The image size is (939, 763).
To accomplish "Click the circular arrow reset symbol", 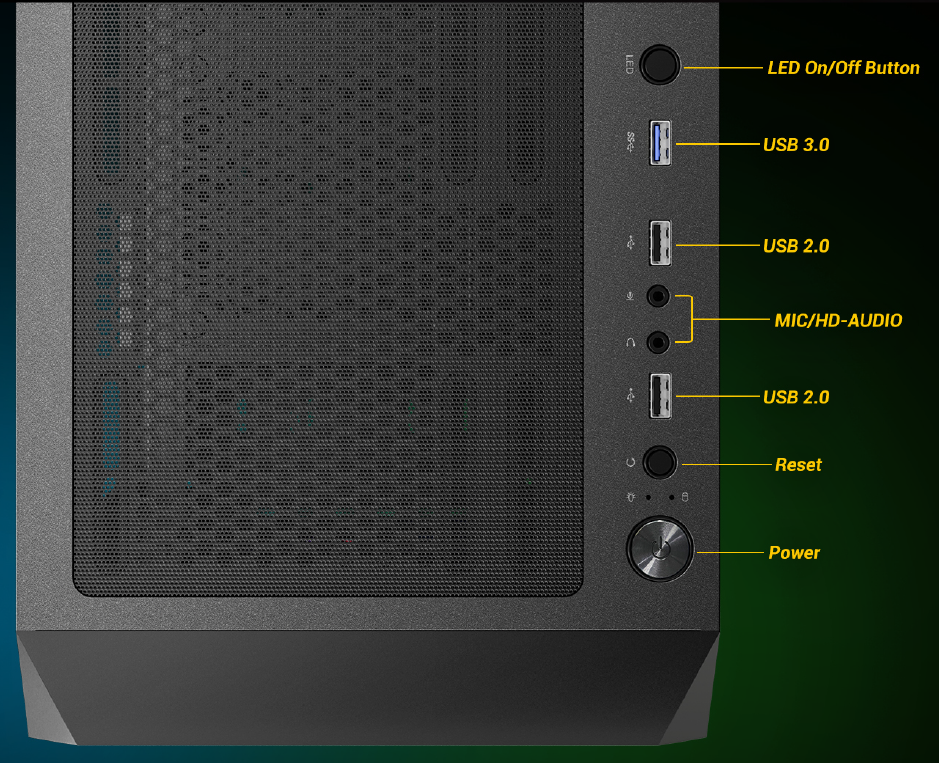I will pyautogui.click(x=630, y=462).
